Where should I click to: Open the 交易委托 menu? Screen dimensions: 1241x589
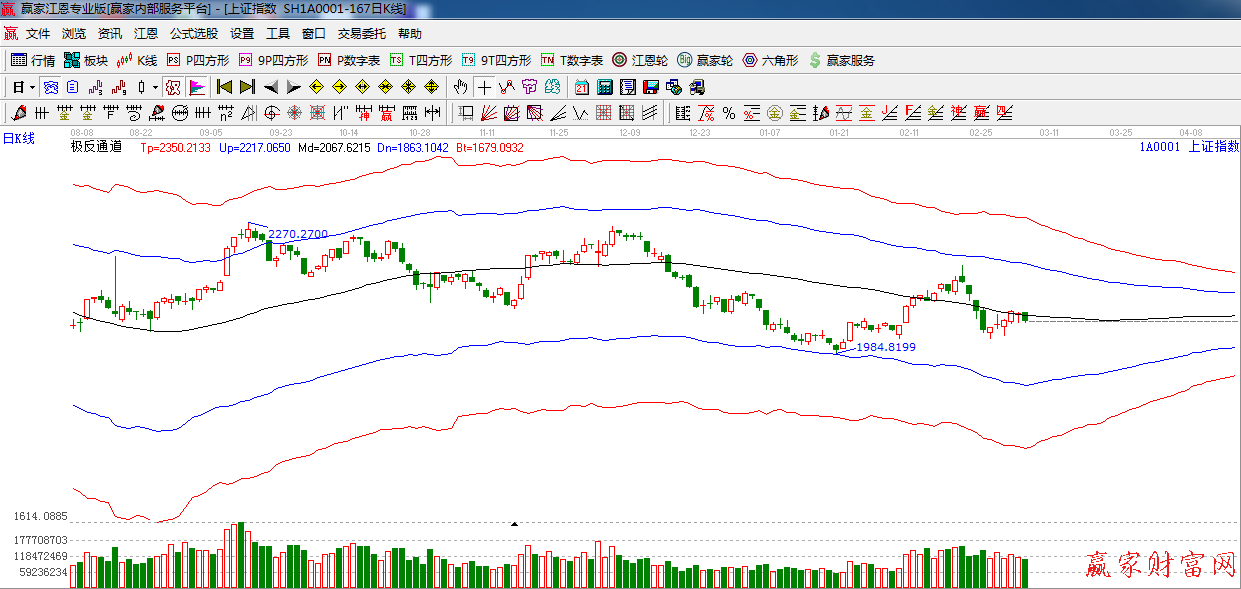point(362,33)
